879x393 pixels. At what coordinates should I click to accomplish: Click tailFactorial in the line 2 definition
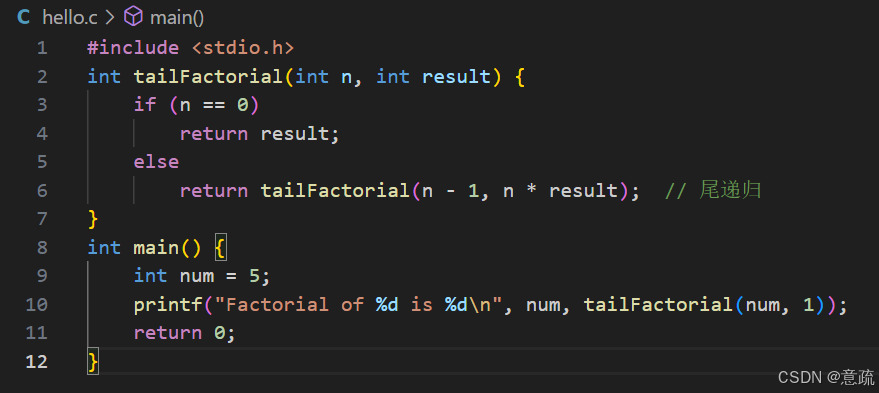pyautogui.click(x=208, y=76)
